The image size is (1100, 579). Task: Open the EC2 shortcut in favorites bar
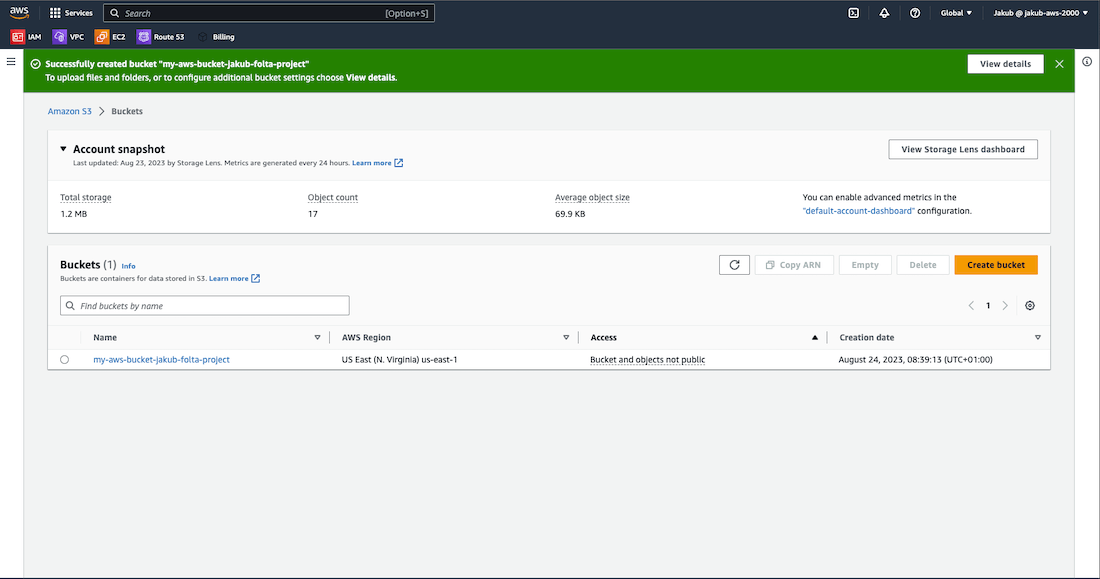point(111,37)
